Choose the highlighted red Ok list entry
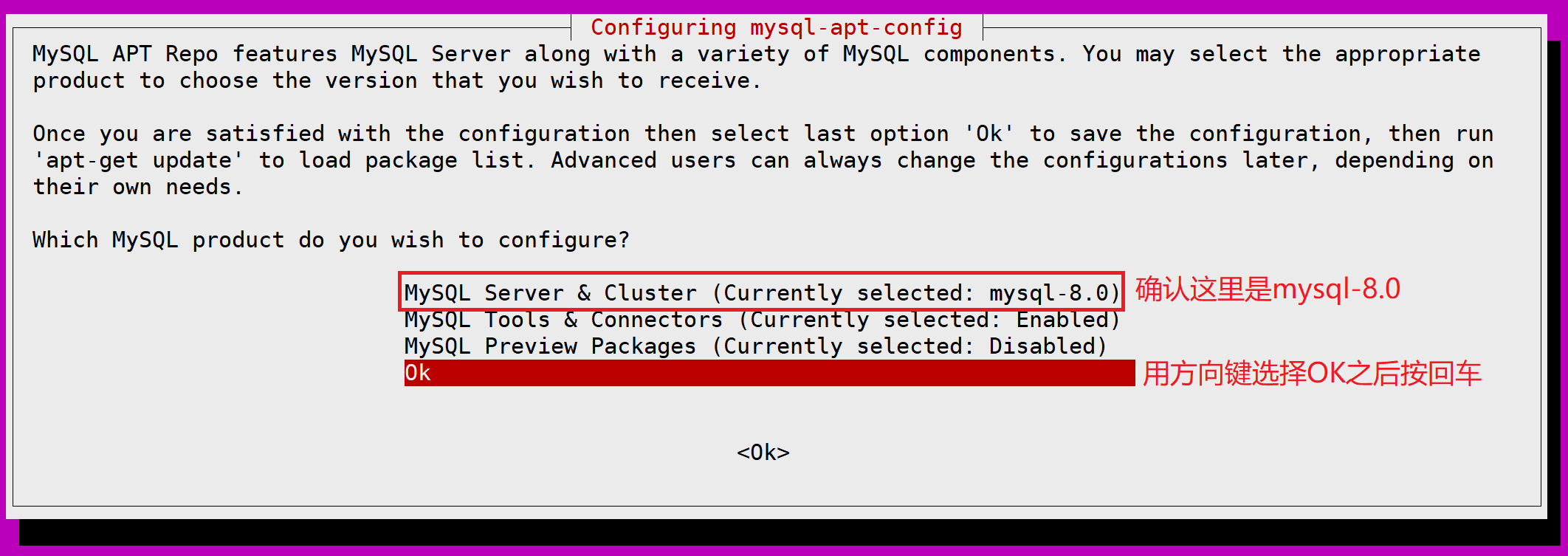 (769, 373)
